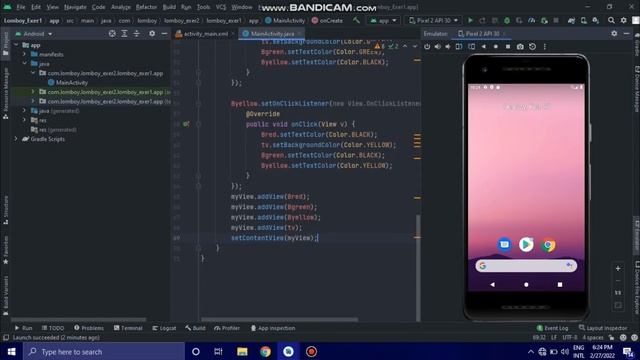Open the Windows Start menu

coord(11,351)
